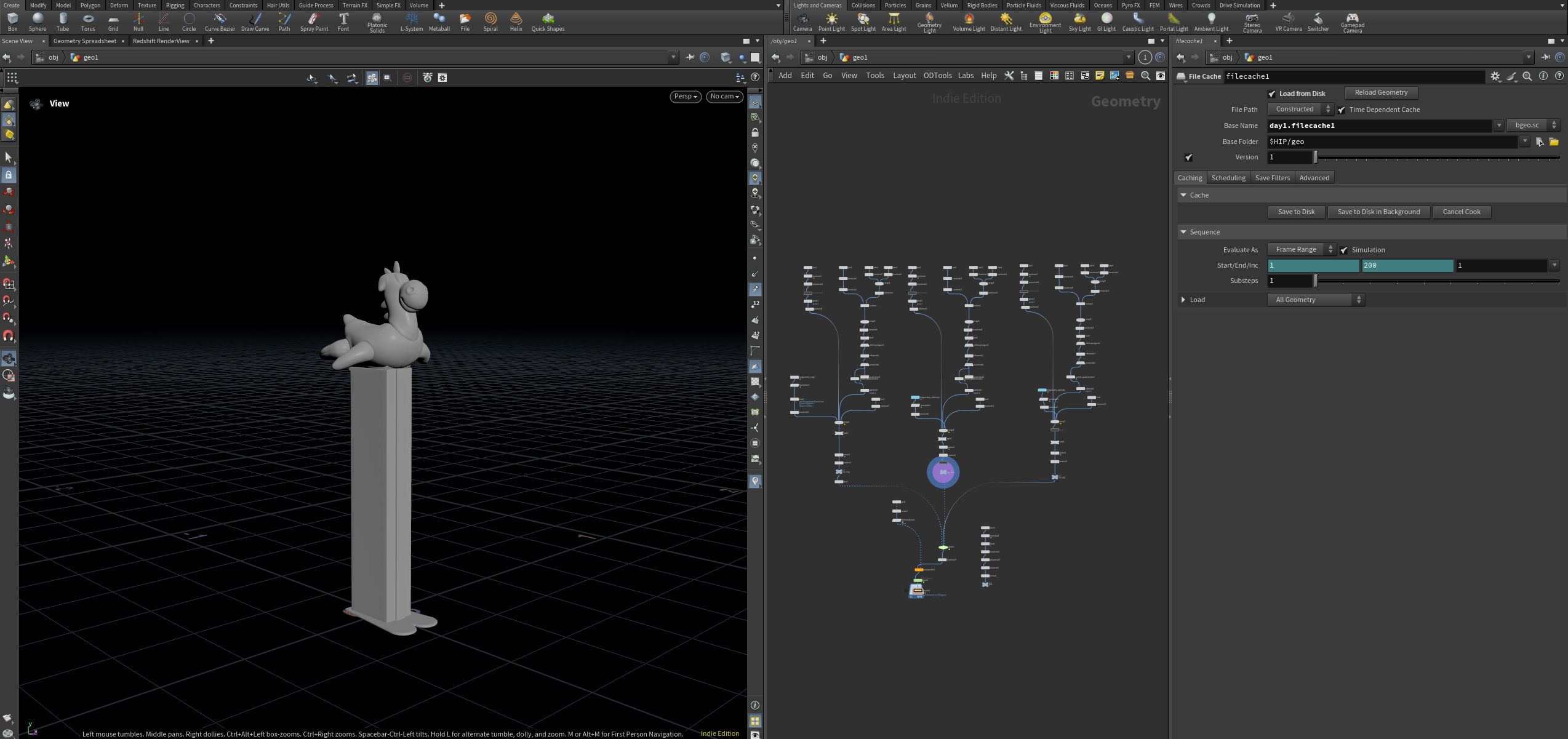Add a Portal Light

click(1174, 22)
